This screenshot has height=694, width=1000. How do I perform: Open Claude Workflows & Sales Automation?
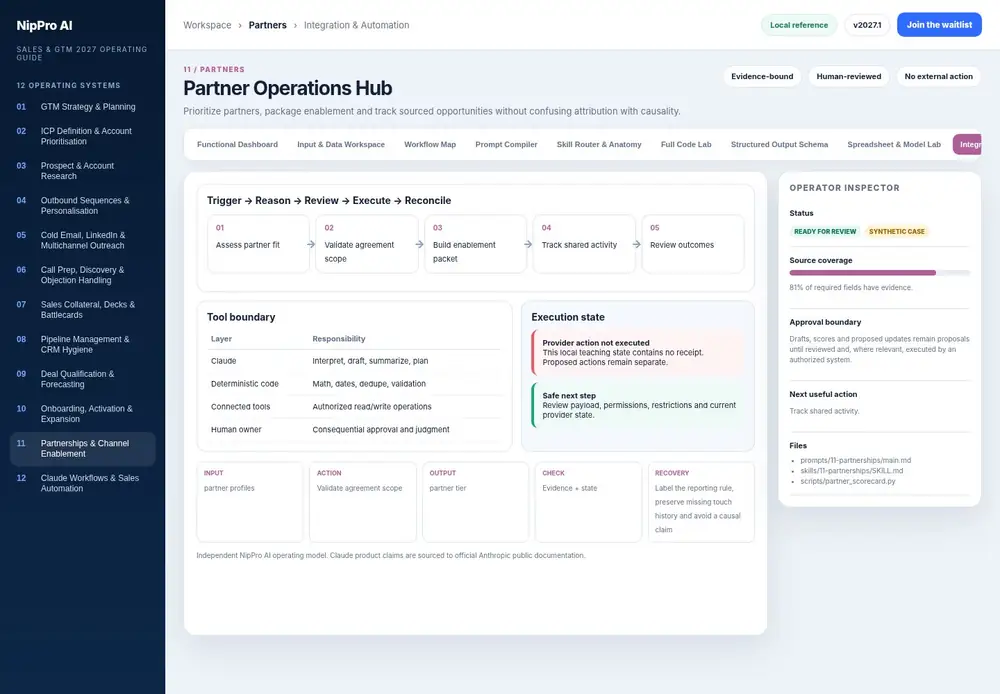point(83,483)
